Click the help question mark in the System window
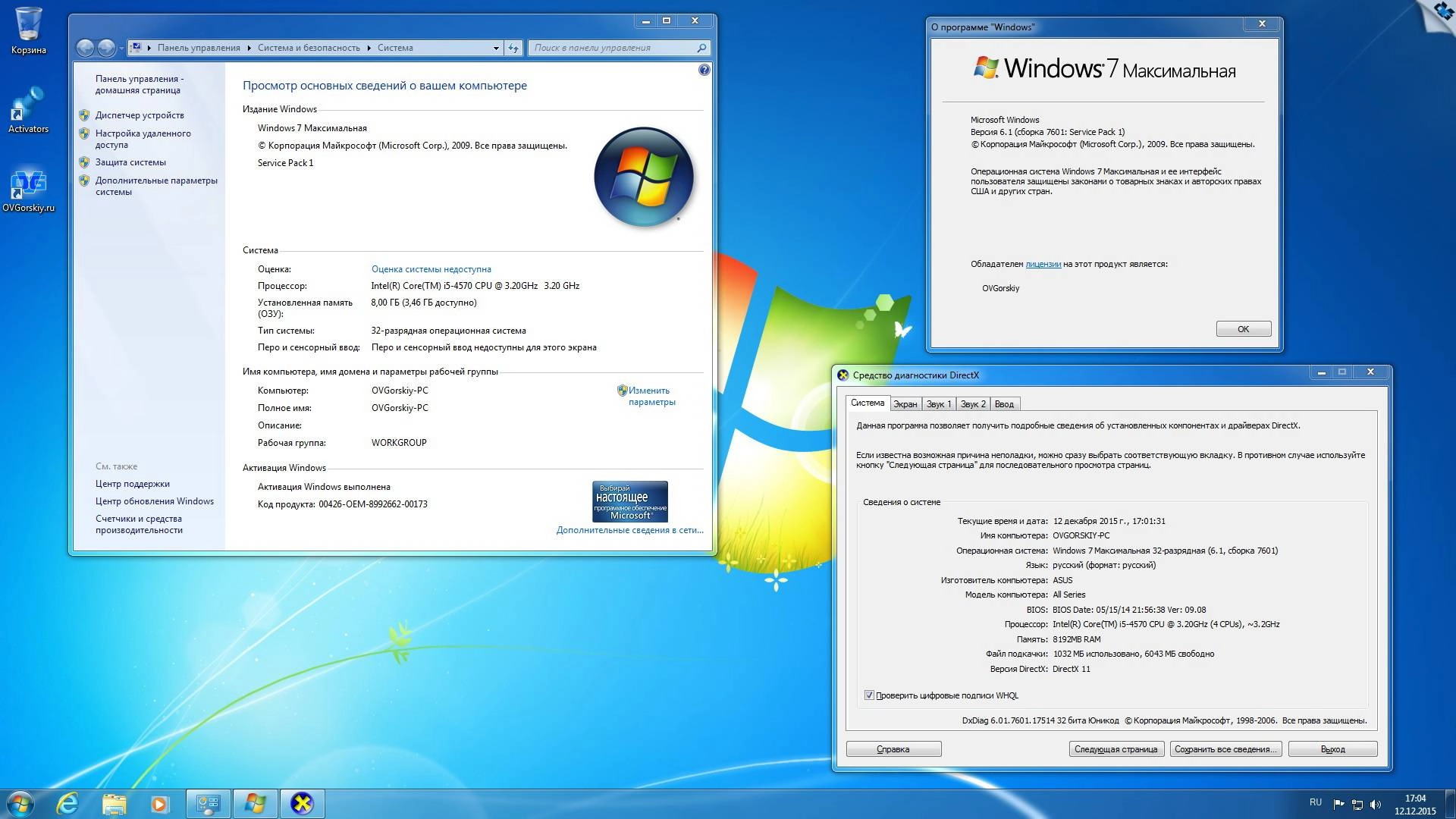 (x=705, y=69)
